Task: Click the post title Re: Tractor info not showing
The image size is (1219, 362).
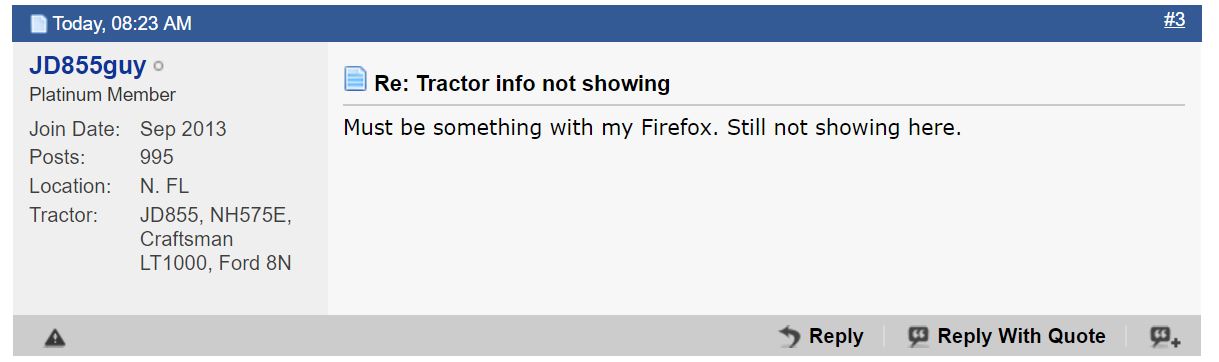Action: (522, 83)
